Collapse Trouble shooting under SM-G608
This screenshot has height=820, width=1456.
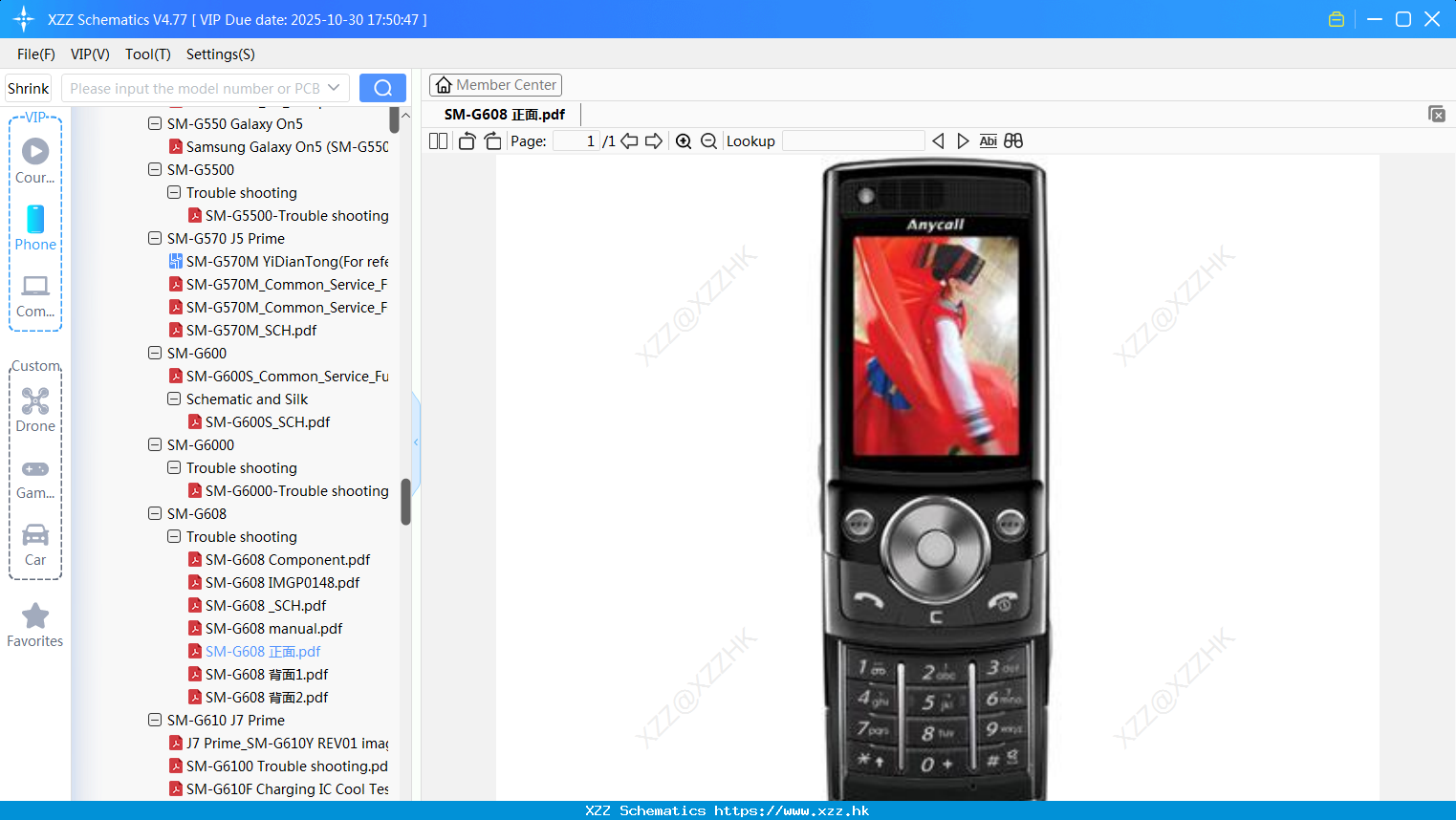click(174, 536)
